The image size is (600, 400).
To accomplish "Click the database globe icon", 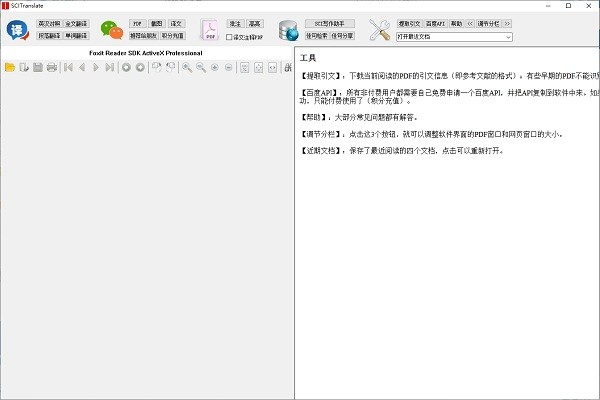I will pyautogui.click(x=289, y=29).
